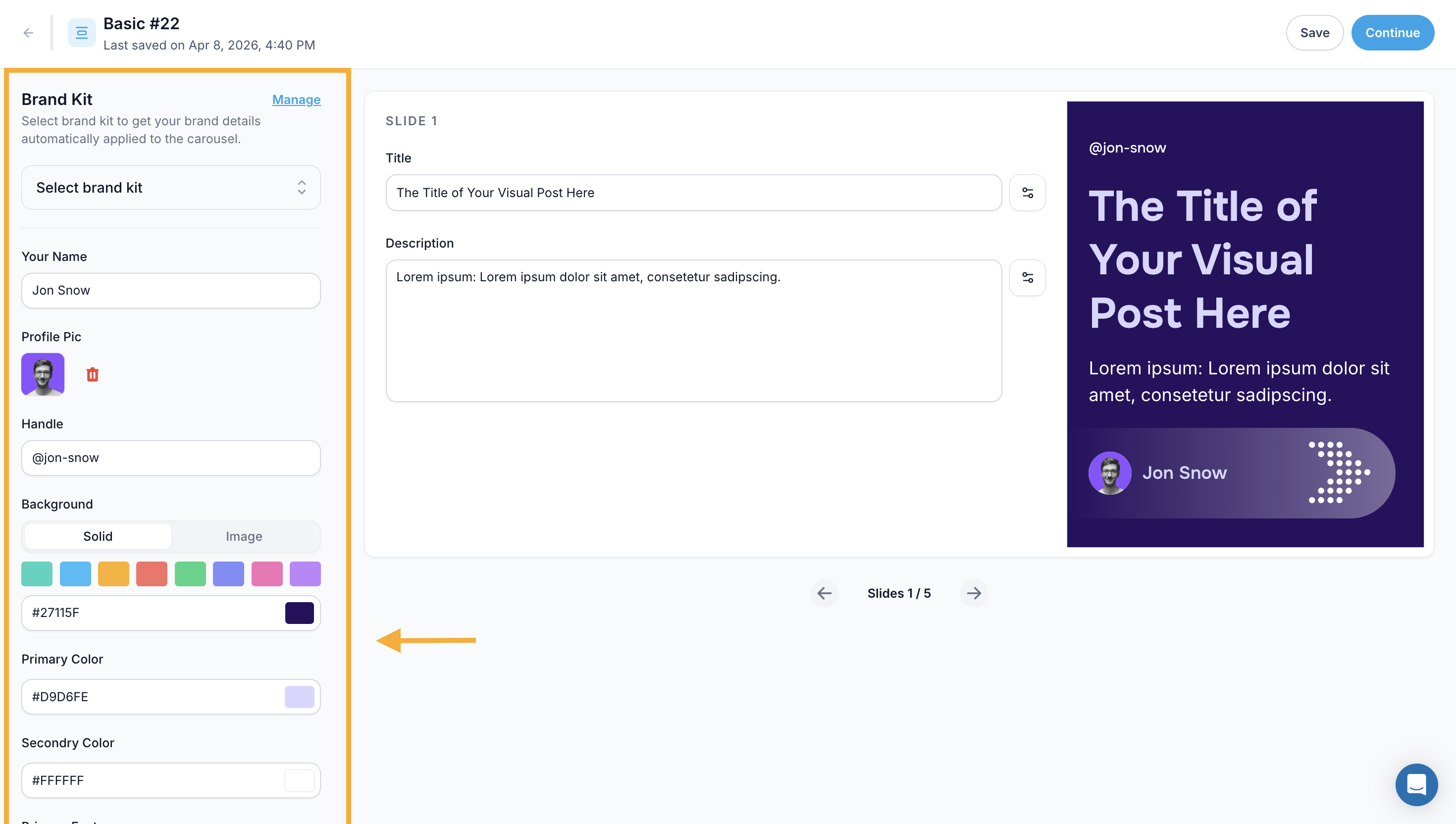This screenshot has height=824, width=1456.
Task: Click the Slides 1 / 5 counter
Action: click(899, 593)
